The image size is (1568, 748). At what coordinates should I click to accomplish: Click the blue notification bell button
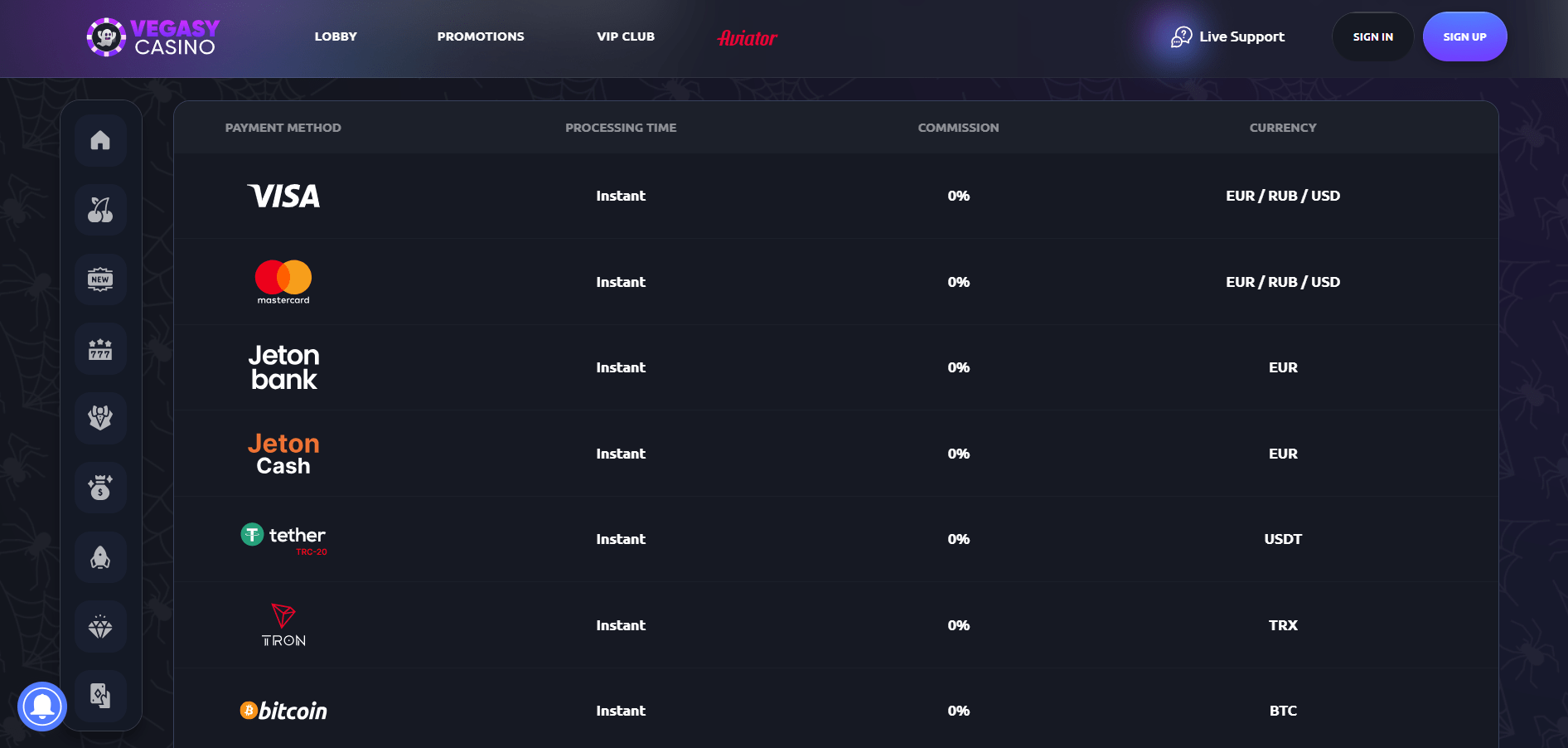click(x=42, y=707)
